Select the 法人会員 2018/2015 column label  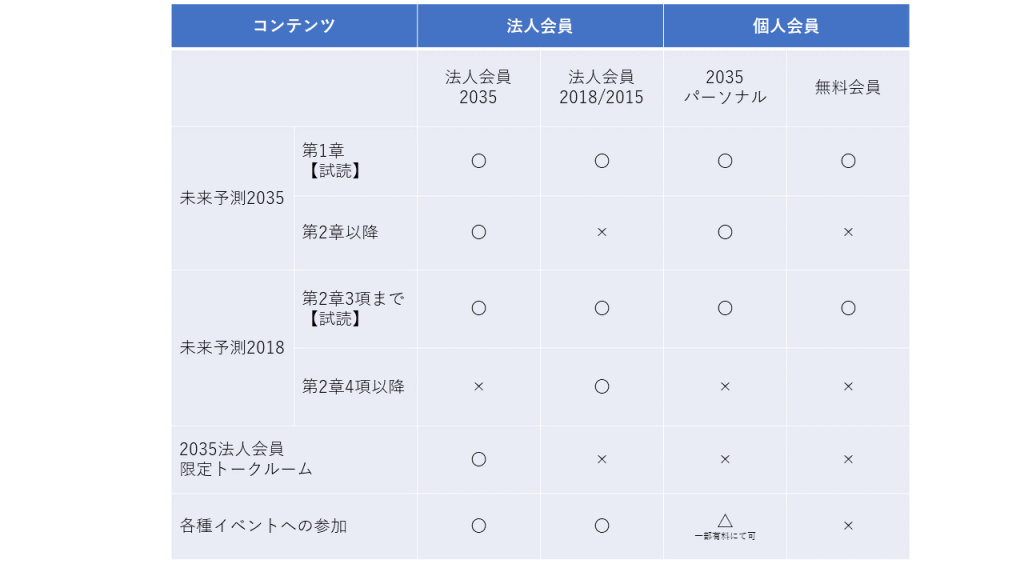coord(601,87)
